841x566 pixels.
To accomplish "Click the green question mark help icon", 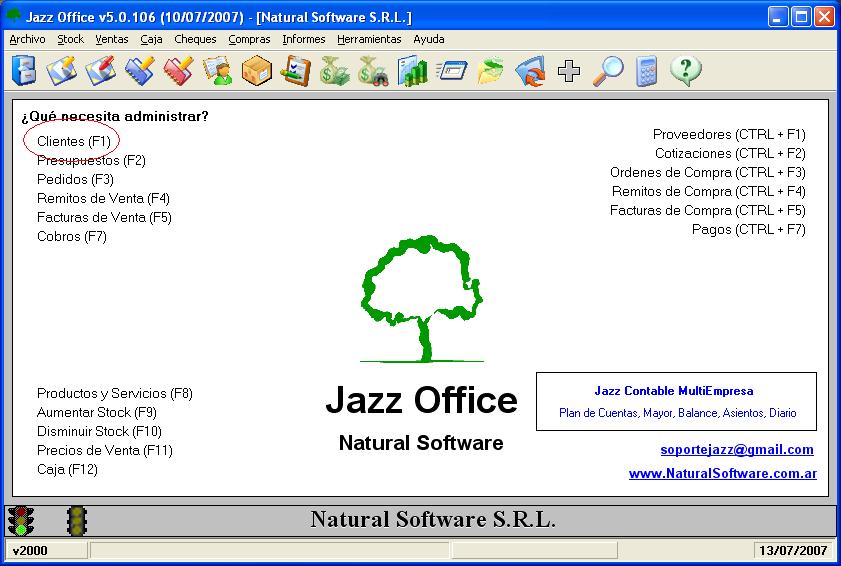I will point(685,70).
